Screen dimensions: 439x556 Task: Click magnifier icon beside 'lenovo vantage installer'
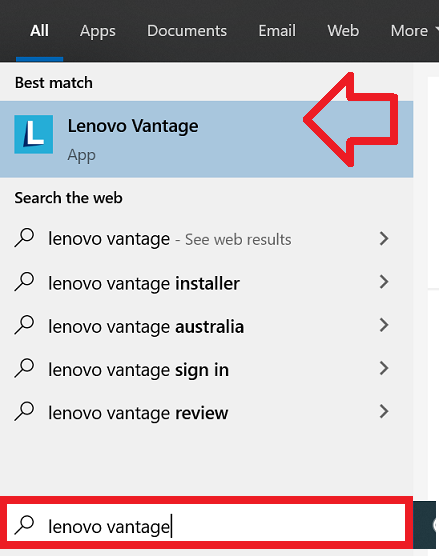[x=24, y=282]
